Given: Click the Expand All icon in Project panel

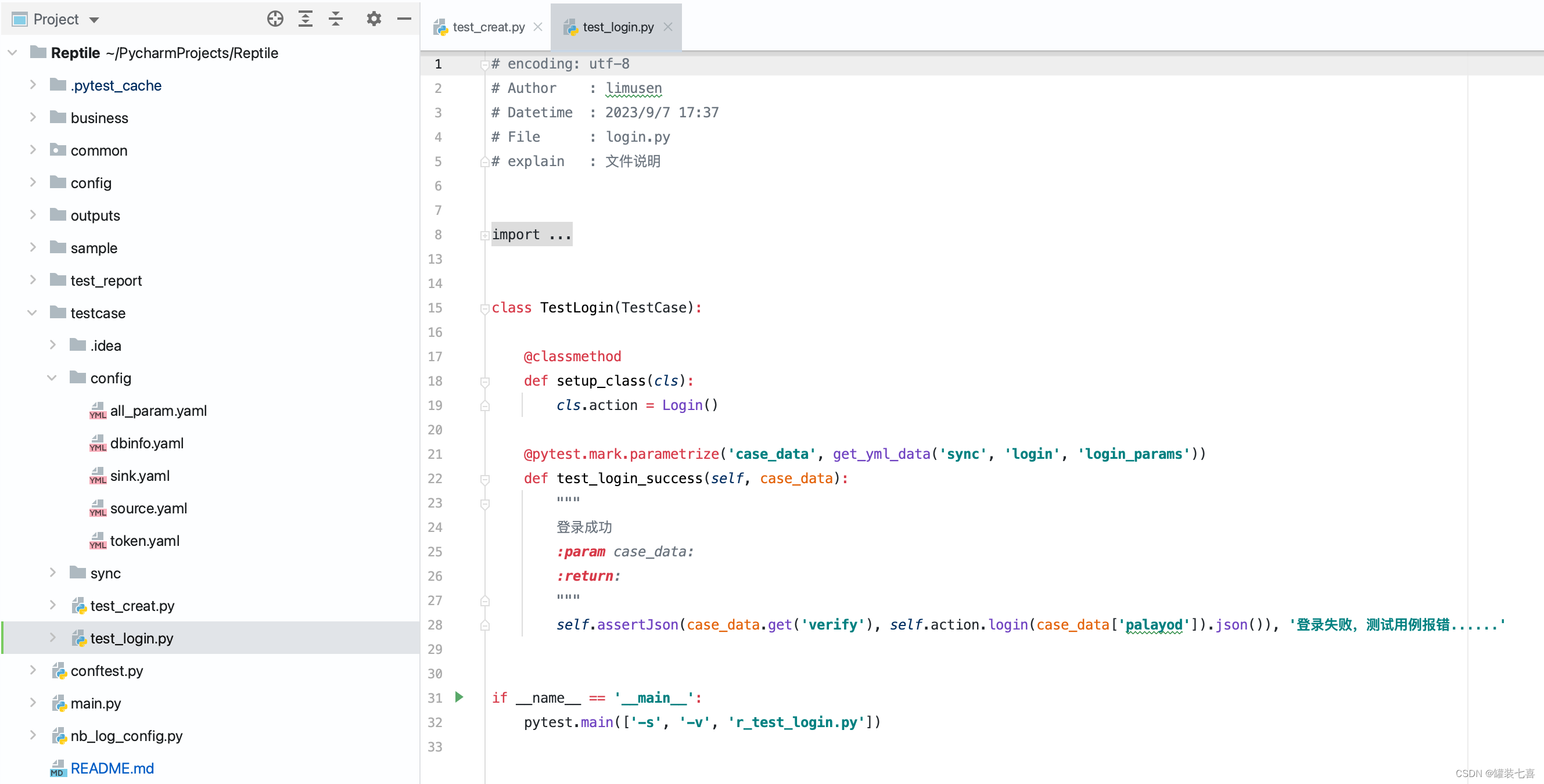Looking at the screenshot, I should 306,19.
